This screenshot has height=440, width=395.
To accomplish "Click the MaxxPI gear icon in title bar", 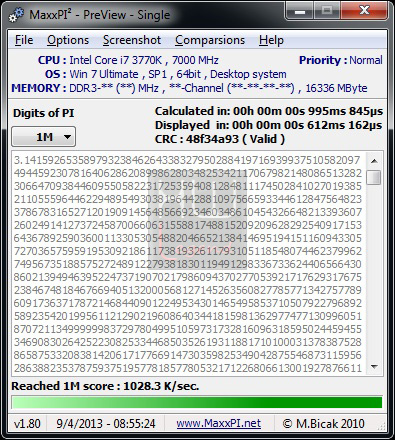I will pos(16,15).
